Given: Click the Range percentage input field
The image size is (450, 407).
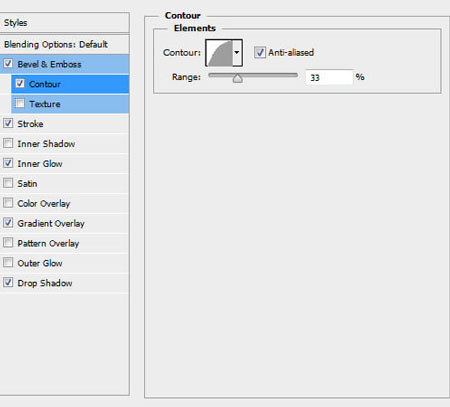Looking at the screenshot, I should click(329, 77).
